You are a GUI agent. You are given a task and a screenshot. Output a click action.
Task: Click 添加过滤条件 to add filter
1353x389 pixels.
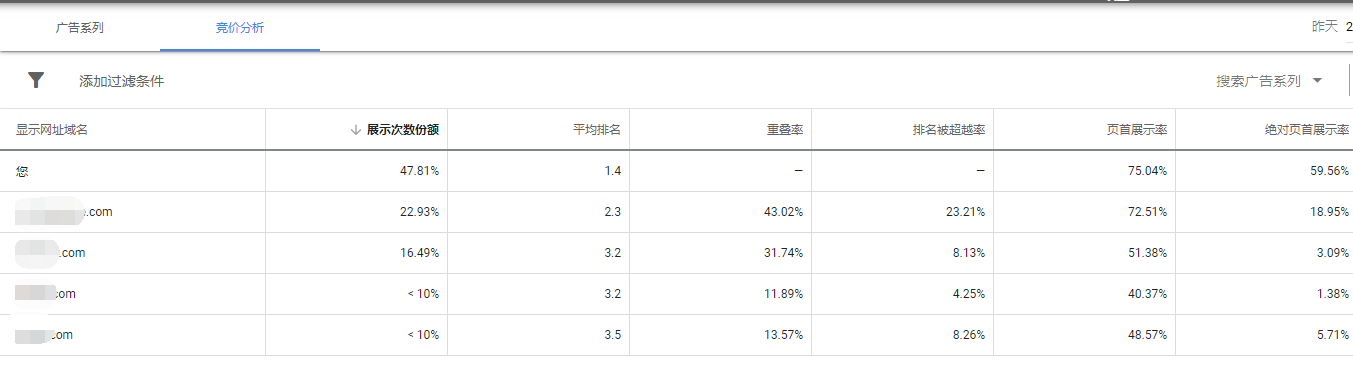[122, 81]
